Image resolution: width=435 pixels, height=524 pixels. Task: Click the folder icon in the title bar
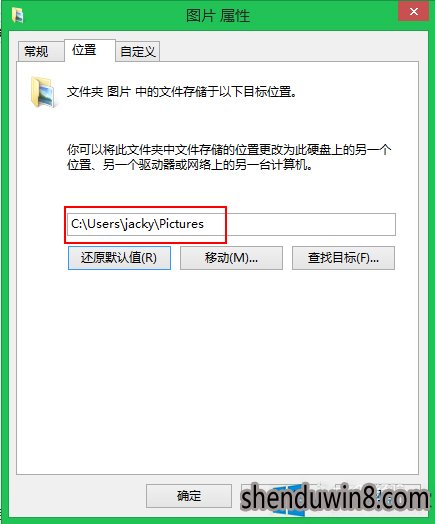[x=17, y=15]
